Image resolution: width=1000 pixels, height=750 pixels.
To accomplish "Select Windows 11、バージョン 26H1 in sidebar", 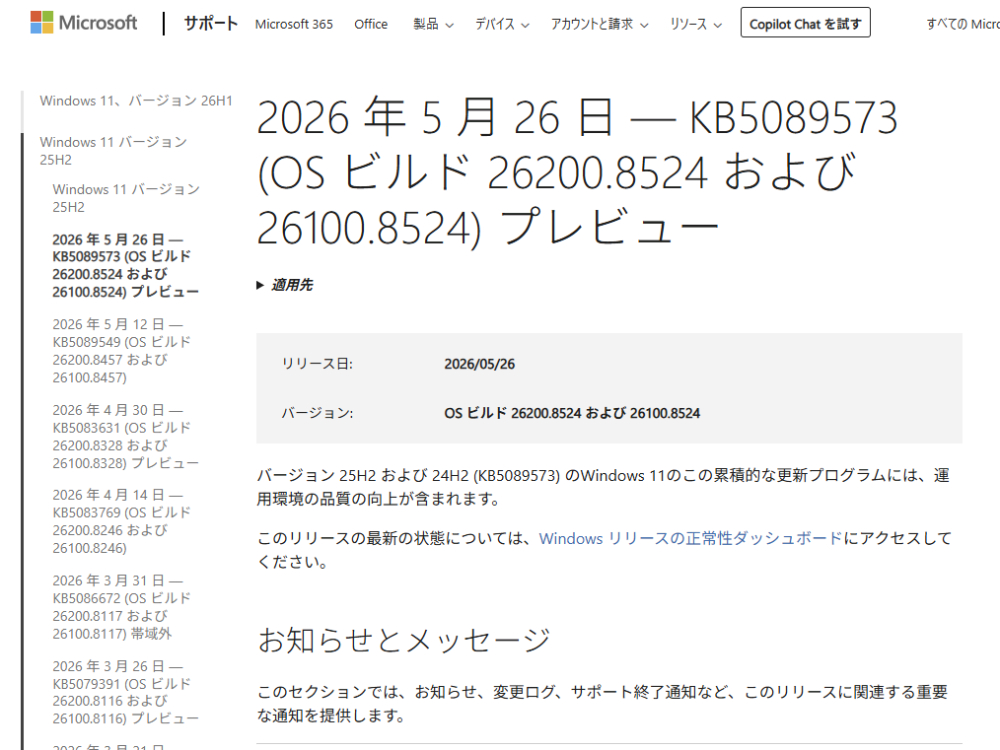I will (x=136, y=101).
